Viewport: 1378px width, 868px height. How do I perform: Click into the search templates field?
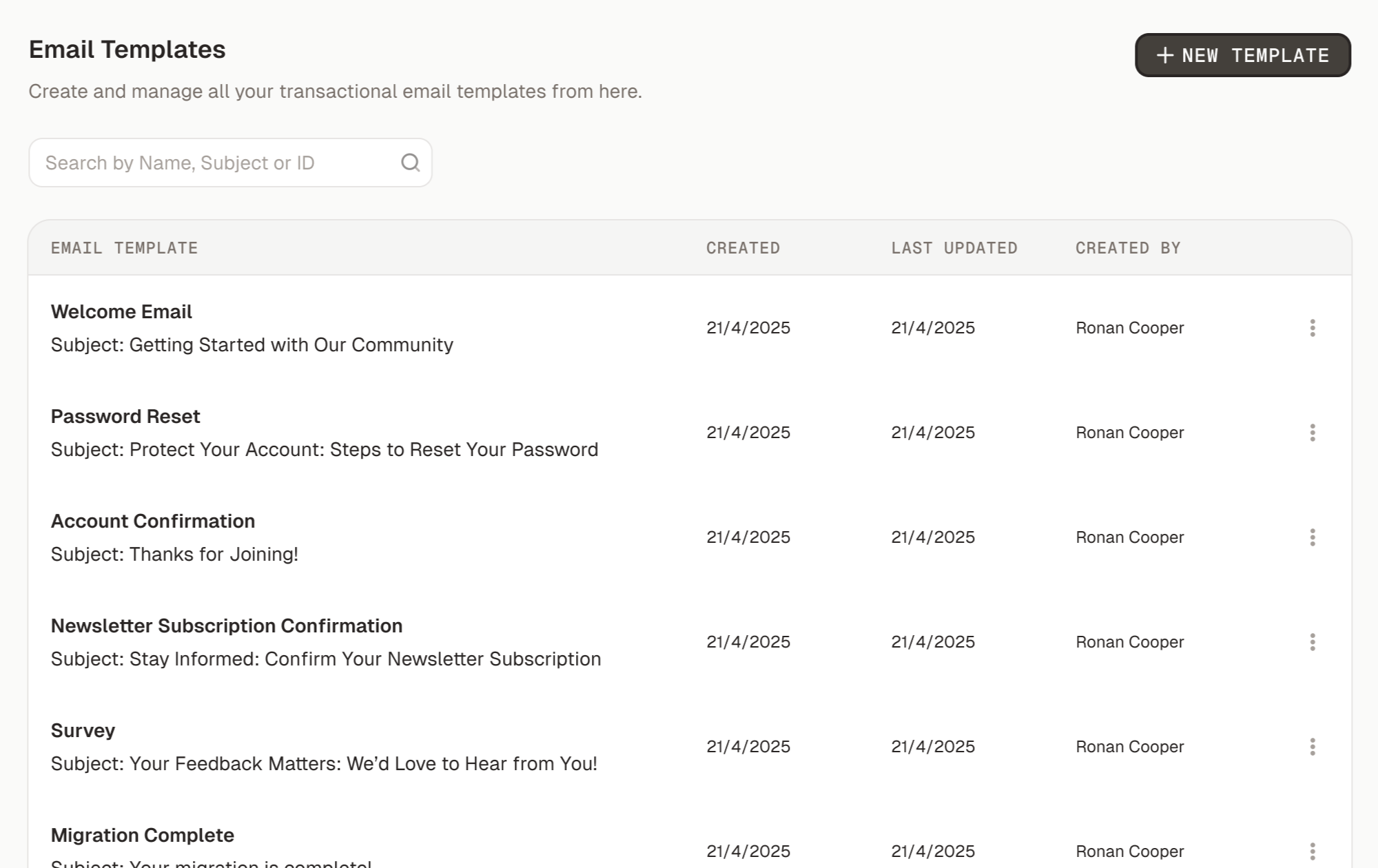[x=207, y=163]
